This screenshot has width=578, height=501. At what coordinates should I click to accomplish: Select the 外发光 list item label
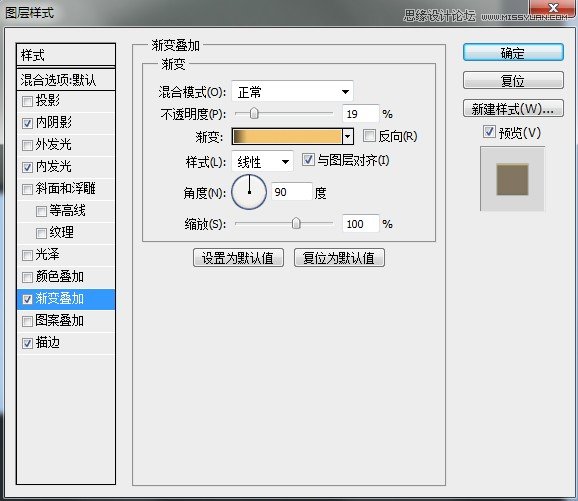pyautogui.click(x=54, y=145)
